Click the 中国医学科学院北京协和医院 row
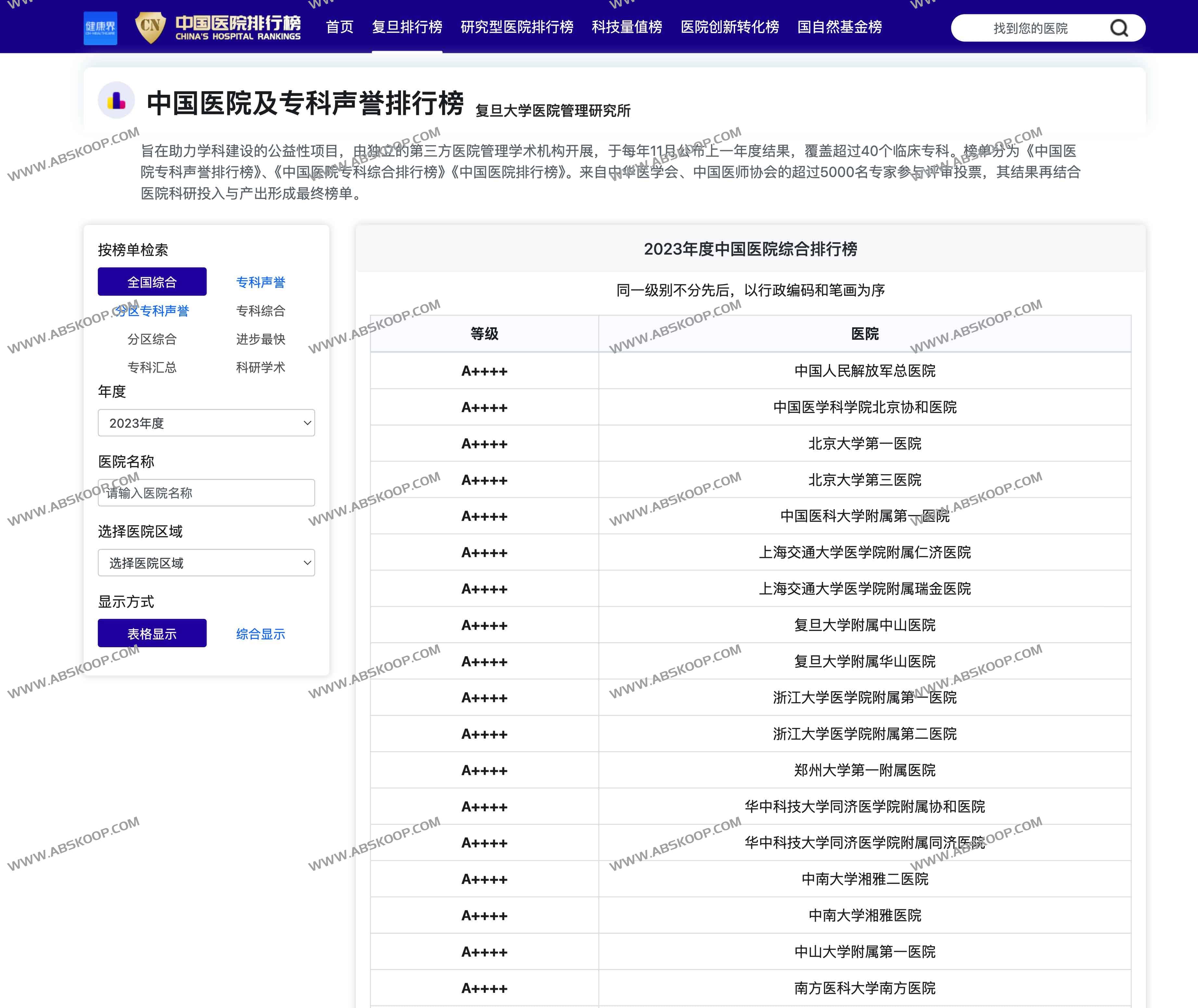Screen dimensions: 1198x1008 click(864, 407)
